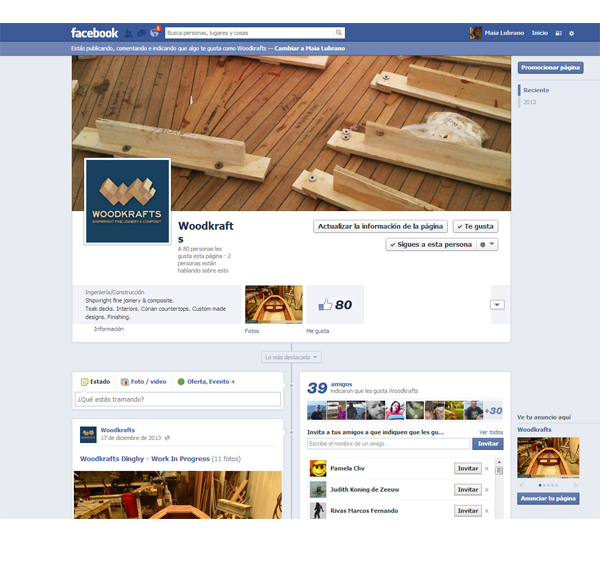
Task: Dismiss Rivas Marcos Fernando suggestion
Action: (487, 511)
